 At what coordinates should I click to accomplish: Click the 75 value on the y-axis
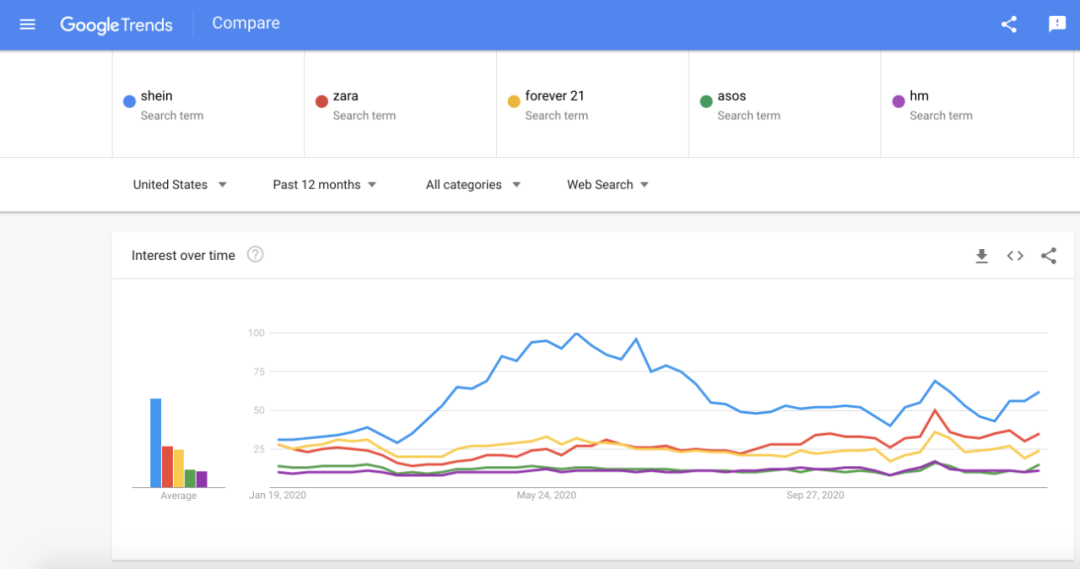tap(259, 372)
